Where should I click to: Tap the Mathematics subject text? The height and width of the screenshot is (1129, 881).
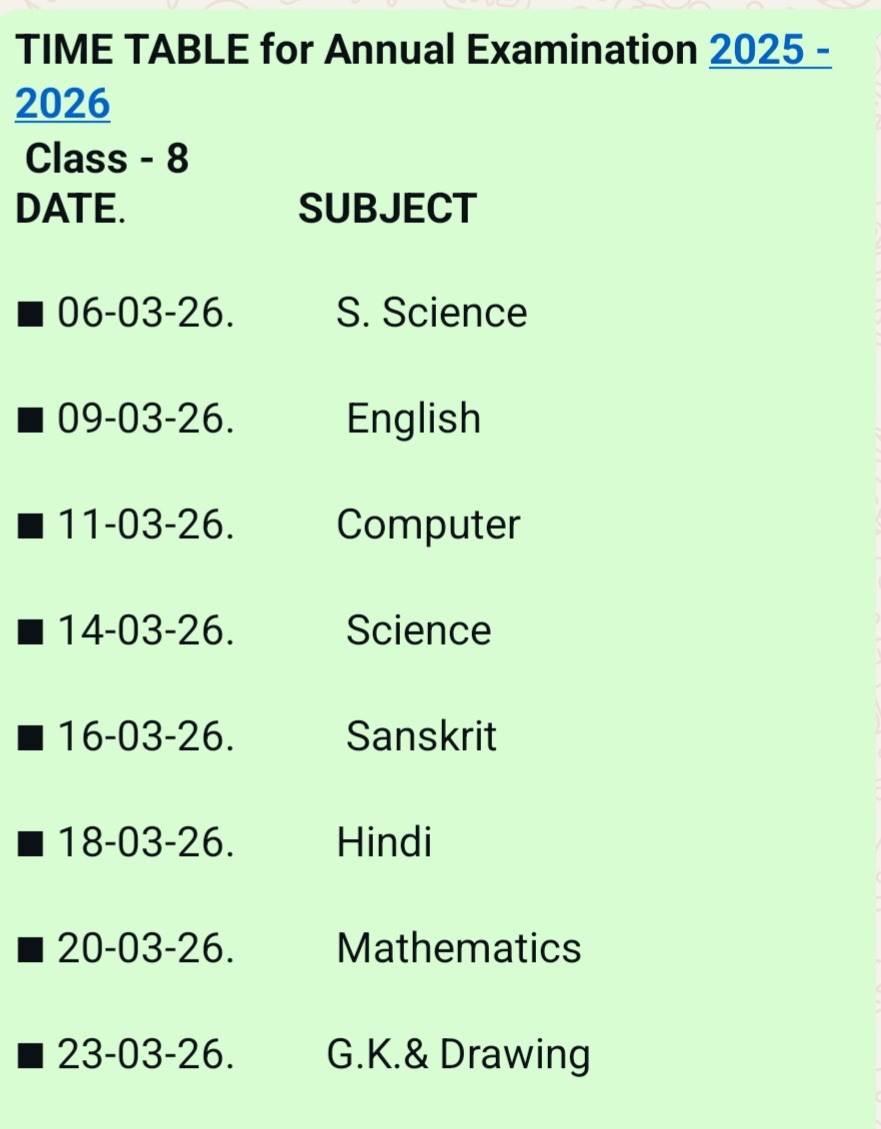coord(458,948)
